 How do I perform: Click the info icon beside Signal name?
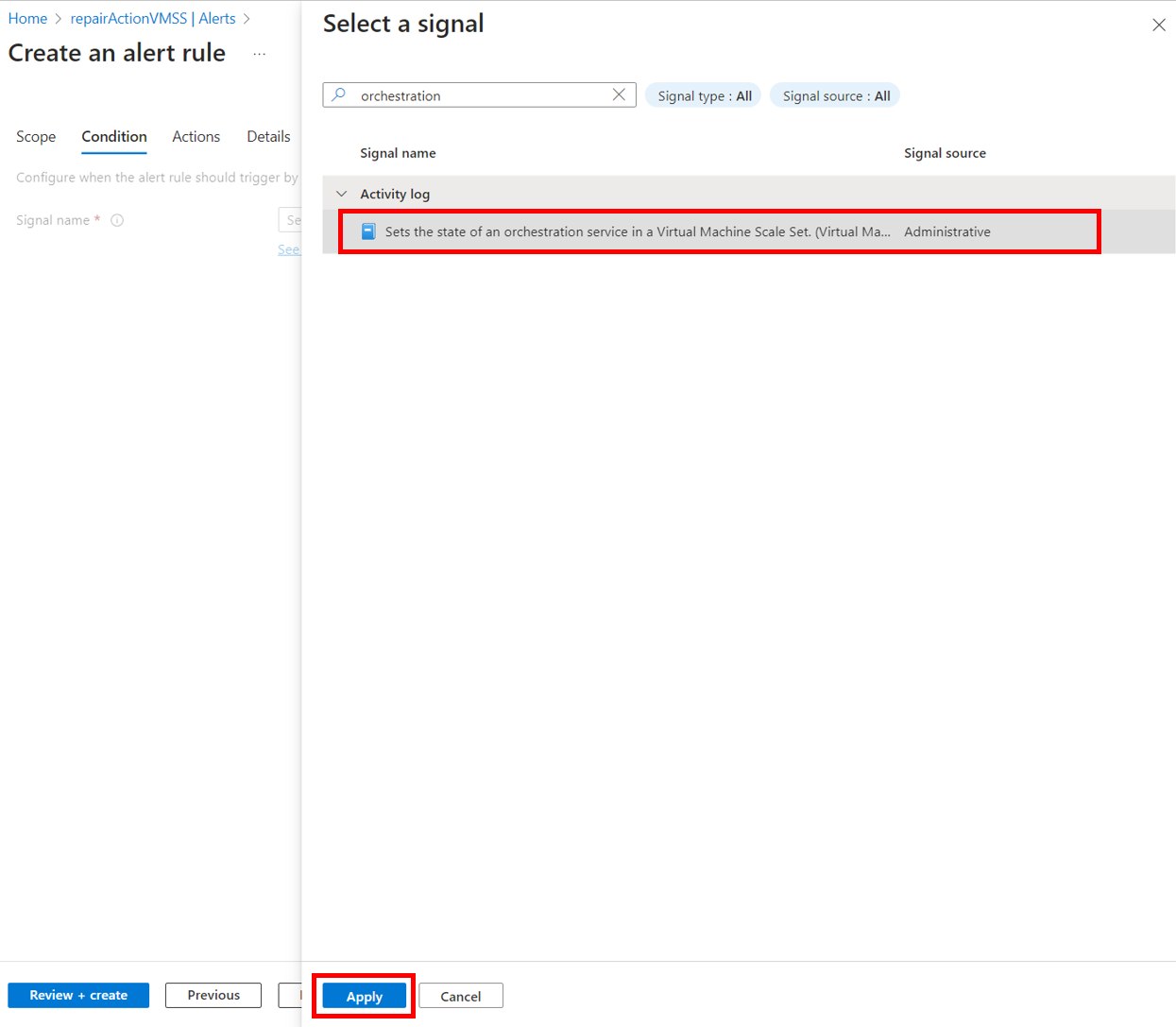(116, 219)
